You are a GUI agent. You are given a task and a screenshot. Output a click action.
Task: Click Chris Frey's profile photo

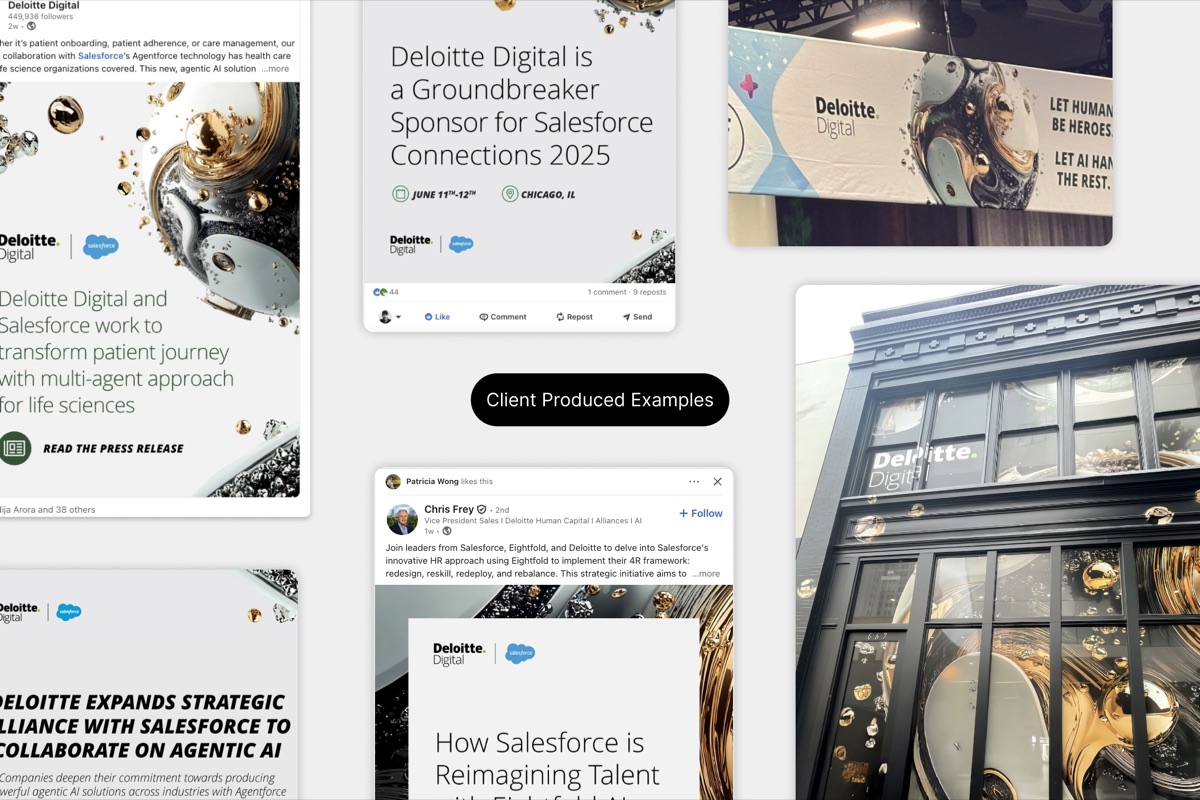pyautogui.click(x=402, y=519)
